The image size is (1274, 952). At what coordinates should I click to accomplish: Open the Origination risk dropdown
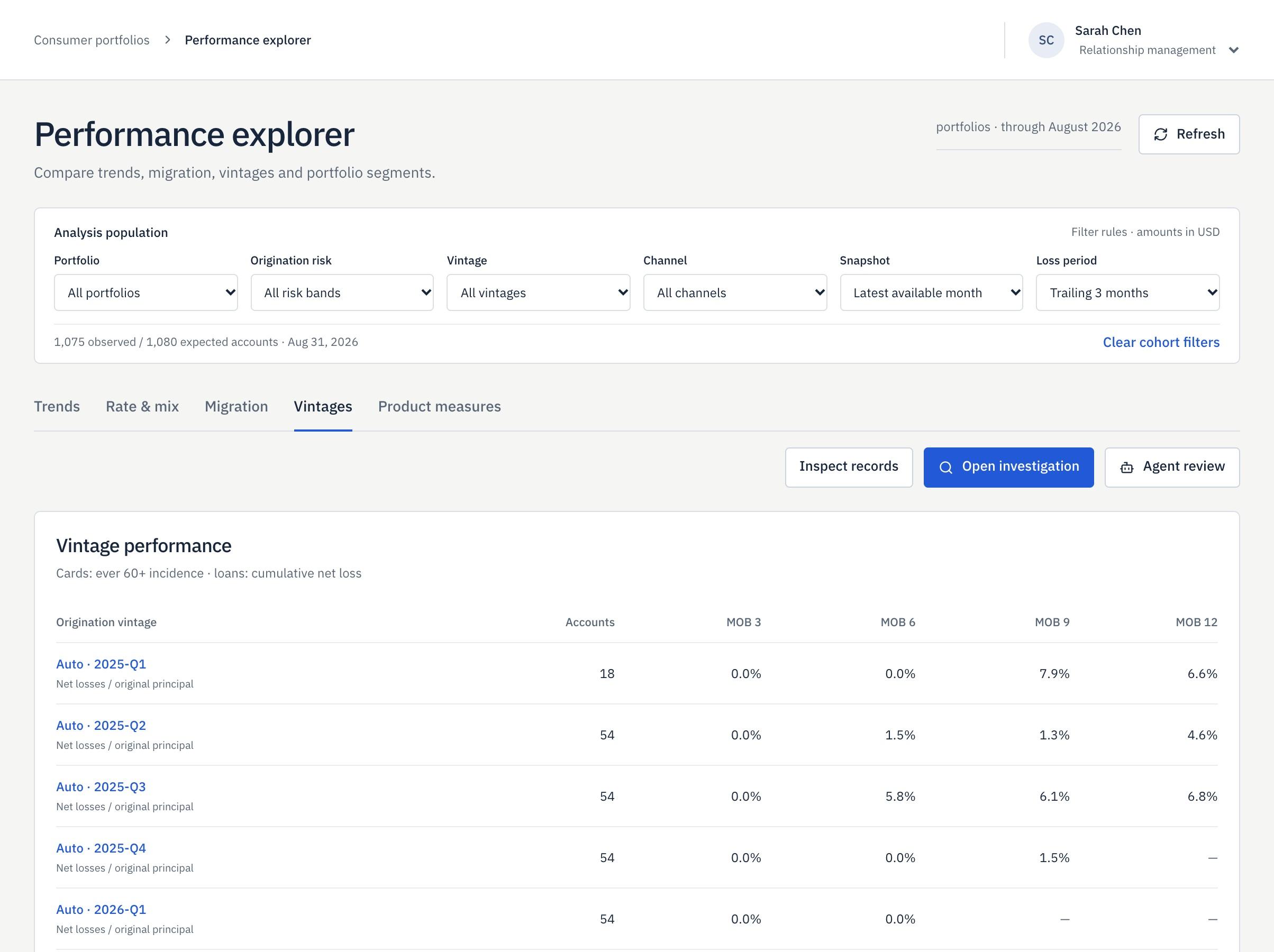coord(342,292)
